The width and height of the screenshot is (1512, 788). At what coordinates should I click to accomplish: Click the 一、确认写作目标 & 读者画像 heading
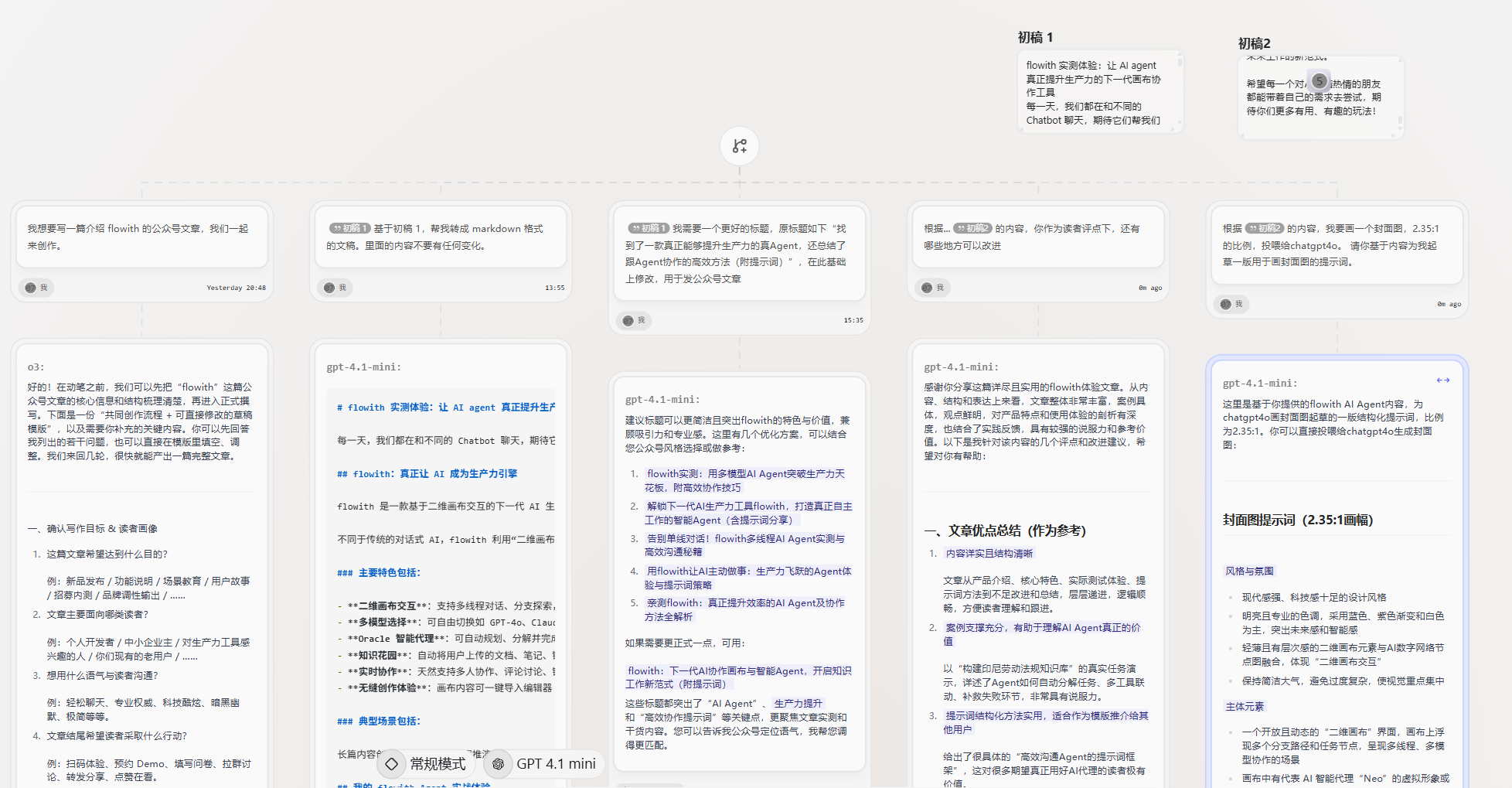[x=92, y=528]
